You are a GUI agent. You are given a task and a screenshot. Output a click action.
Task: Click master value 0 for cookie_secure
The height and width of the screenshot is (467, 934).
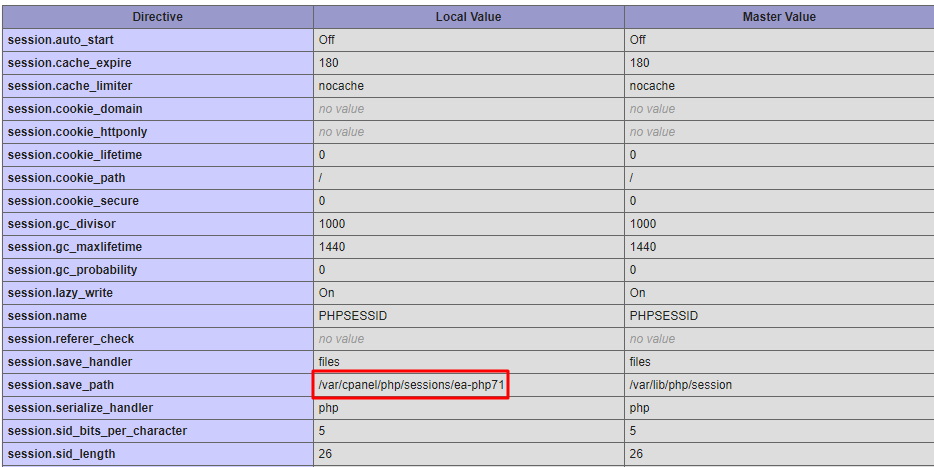[x=633, y=201]
